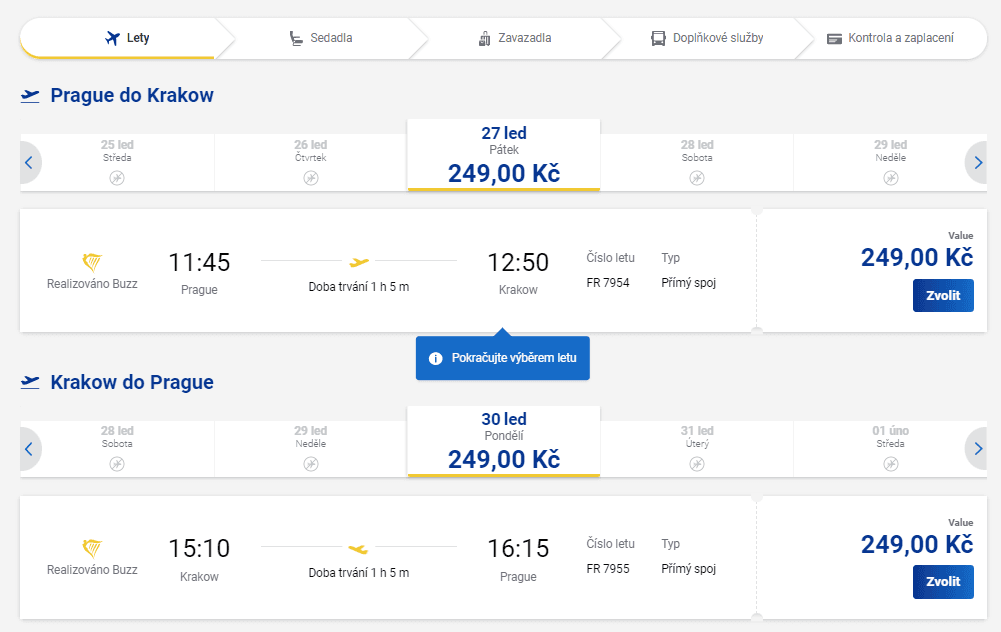Open Kontrola a zaplacení step
1001x632 pixels.
coord(891,38)
